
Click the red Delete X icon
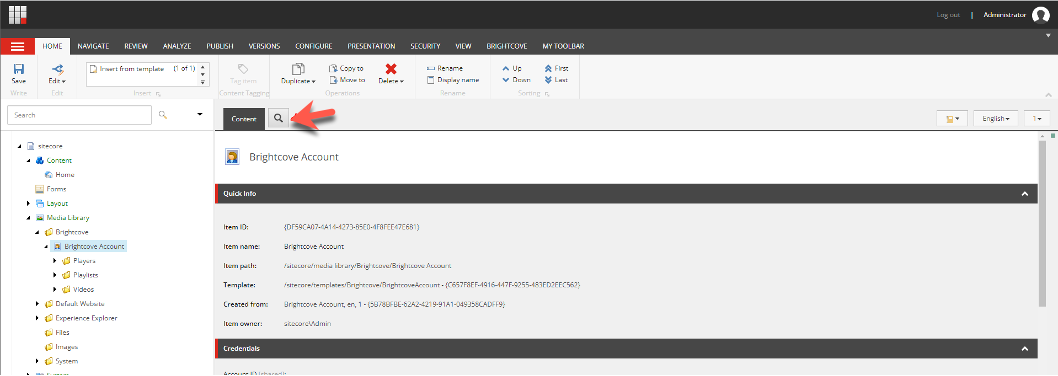point(391,69)
